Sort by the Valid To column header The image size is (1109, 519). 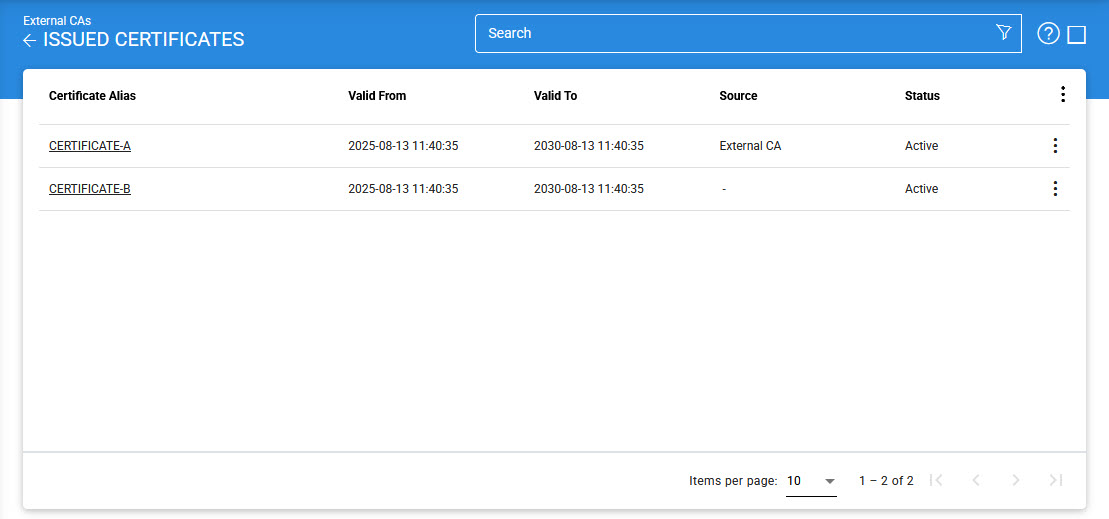coord(555,96)
